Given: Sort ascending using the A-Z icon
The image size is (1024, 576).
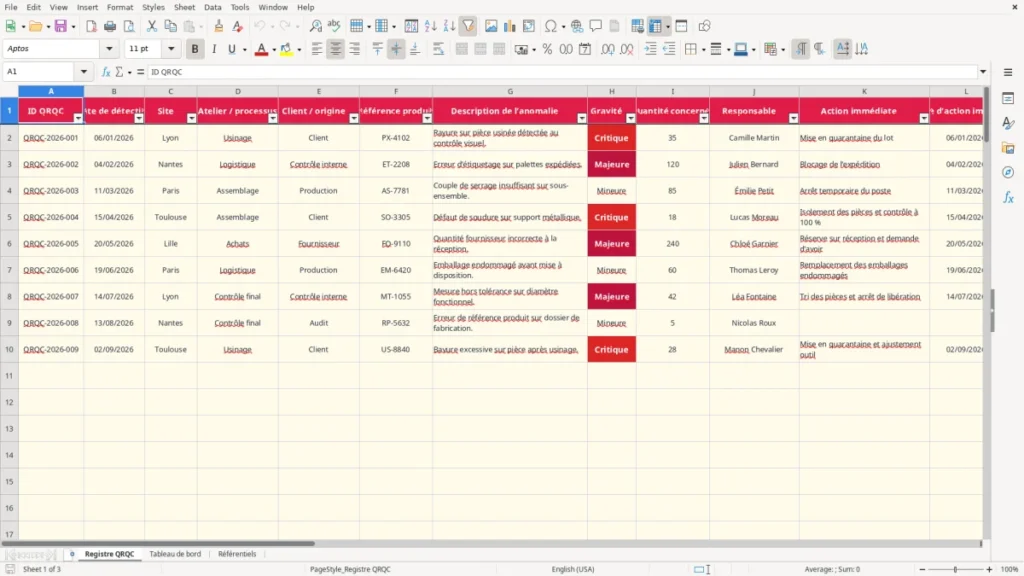Looking at the screenshot, I should point(430,26).
